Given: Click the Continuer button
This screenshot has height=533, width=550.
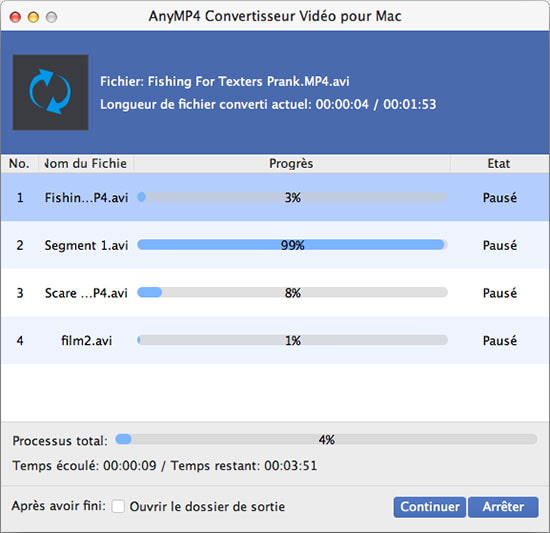Looking at the screenshot, I should [x=430, y=507].
